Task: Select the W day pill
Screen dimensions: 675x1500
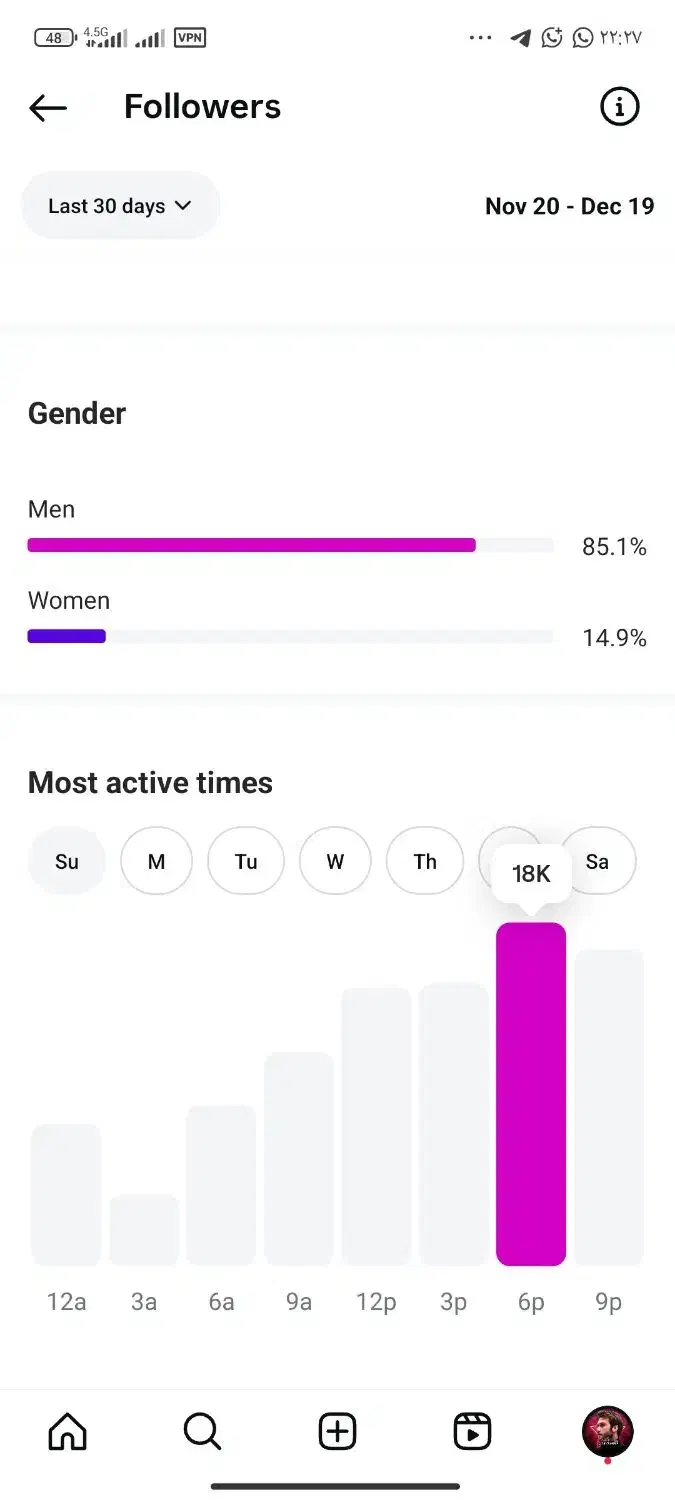Action: (x=335, y=861)
